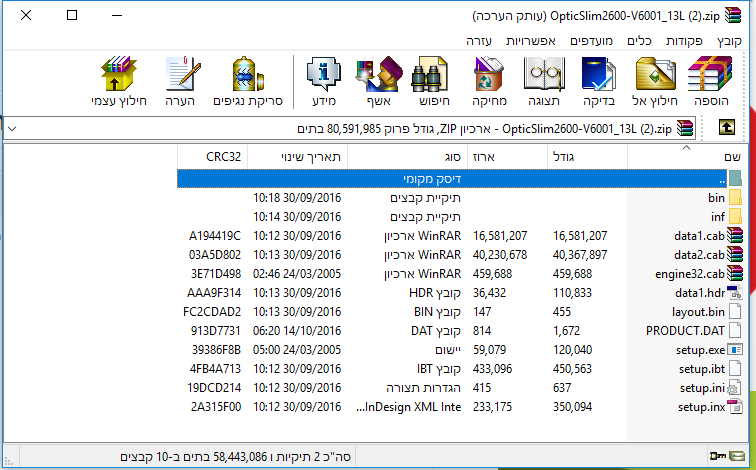Click the data1.hdr file icon
Image resolution: width=756 pixels, height=470 pixels.
pos(735,293)
